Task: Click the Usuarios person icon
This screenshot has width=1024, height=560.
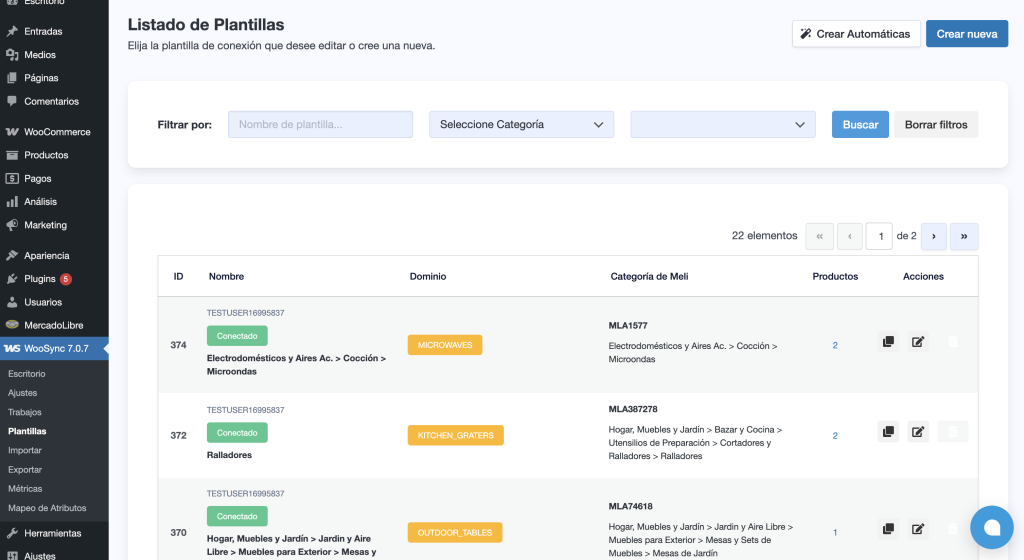Action: click(x=12, y=302)
